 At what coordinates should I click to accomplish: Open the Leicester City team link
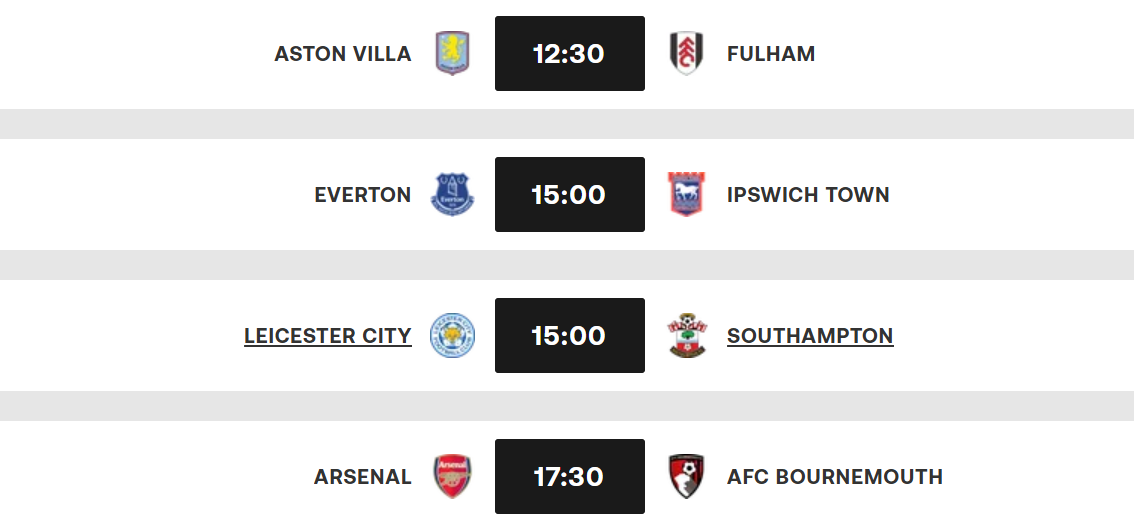tap(328, 336)
